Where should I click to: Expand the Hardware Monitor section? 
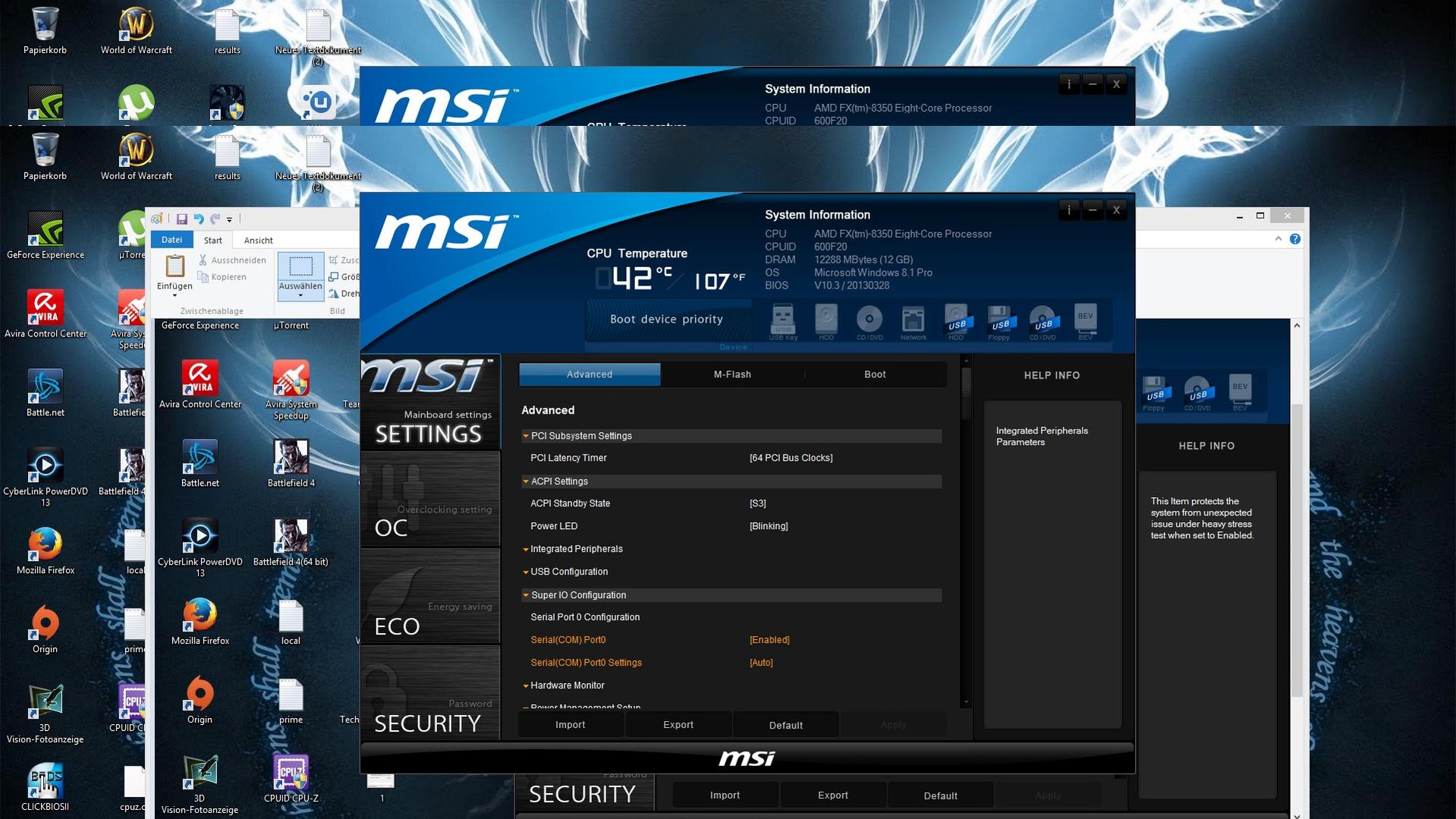(525, 686)
